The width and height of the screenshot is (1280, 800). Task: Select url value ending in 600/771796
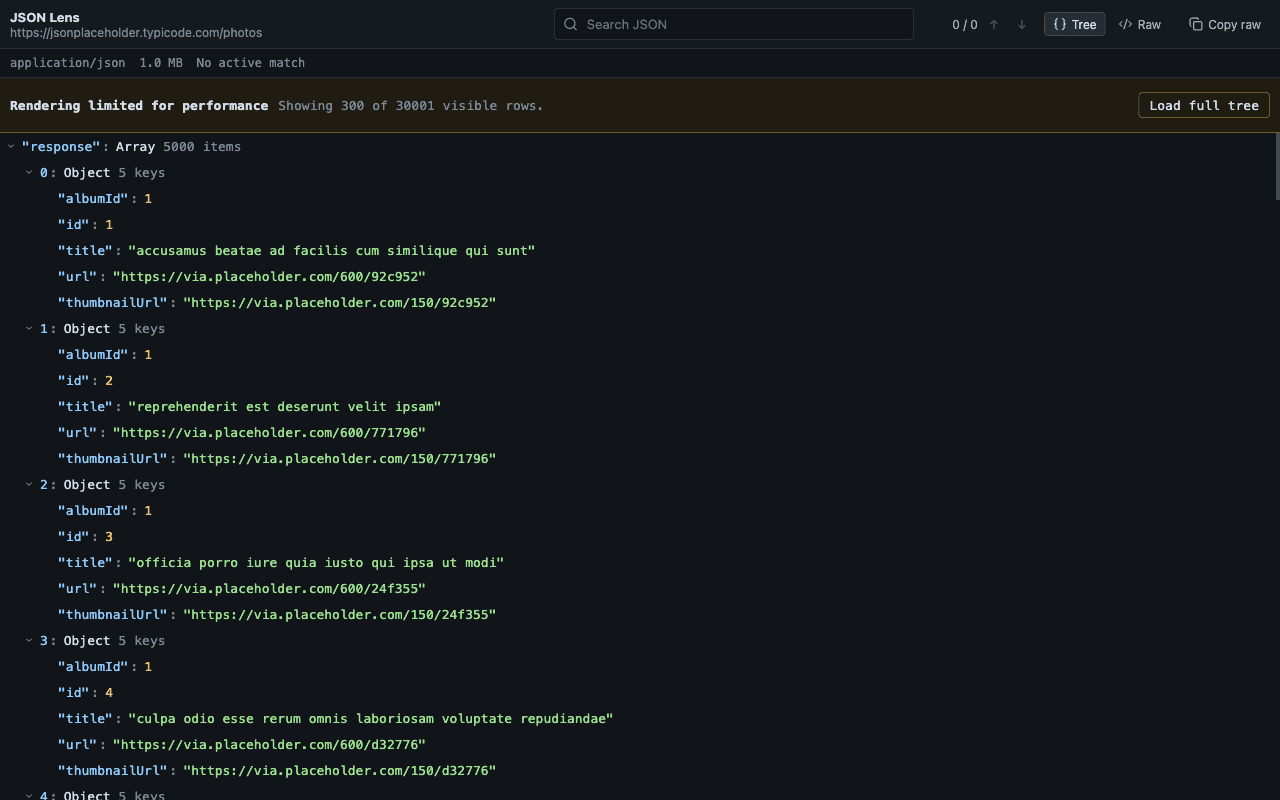coord(269,432)
